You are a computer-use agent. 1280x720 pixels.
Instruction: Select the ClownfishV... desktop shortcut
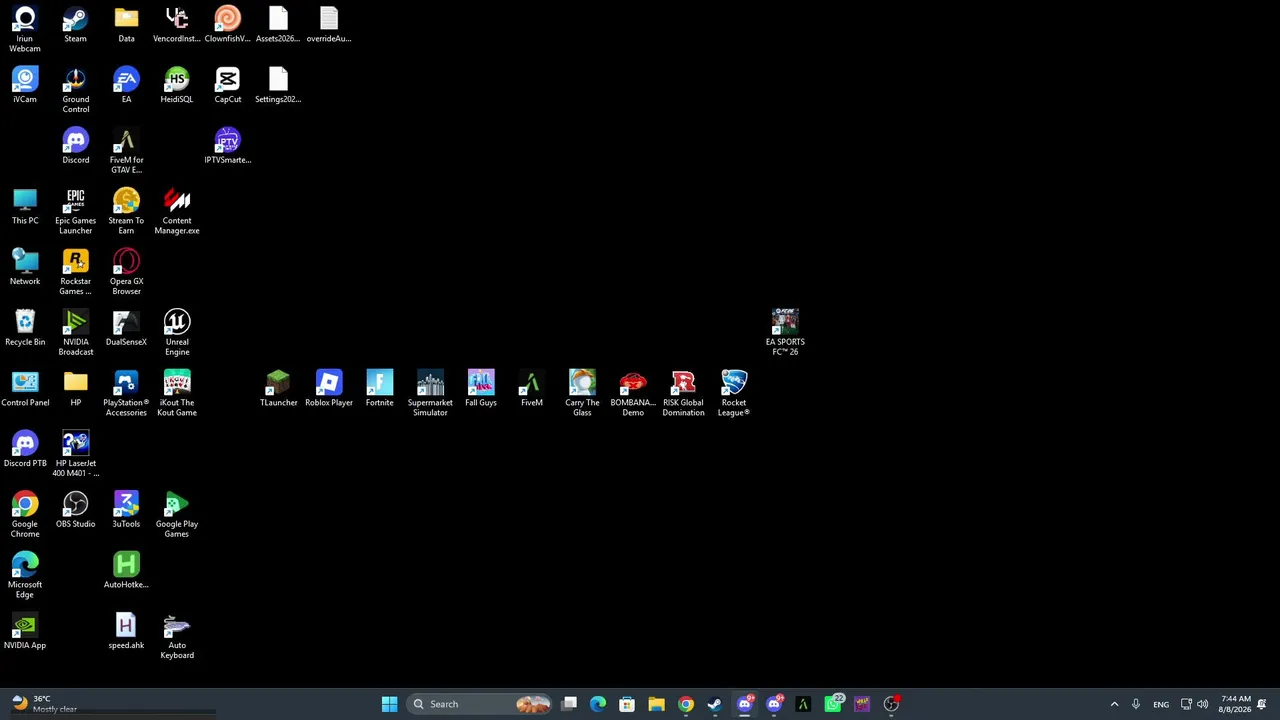tap(227, 25)
